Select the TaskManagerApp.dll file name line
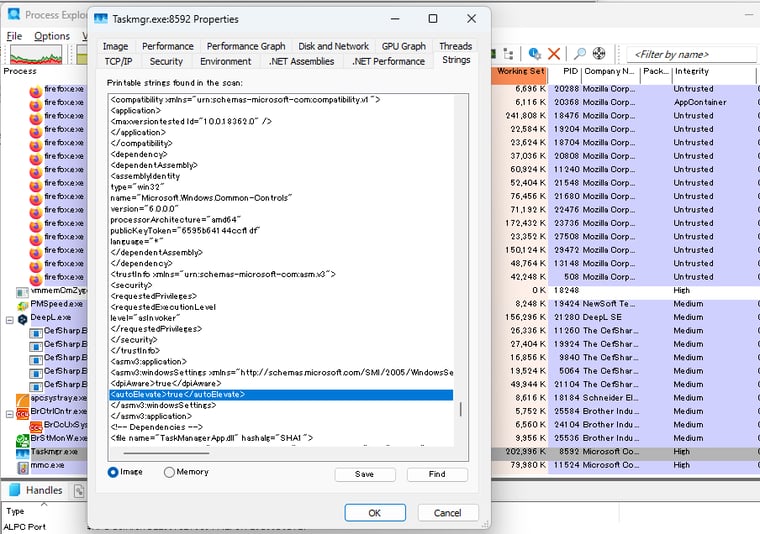This screenshot has width=760, height=534. pyautogui.click(x=211, y=438)
